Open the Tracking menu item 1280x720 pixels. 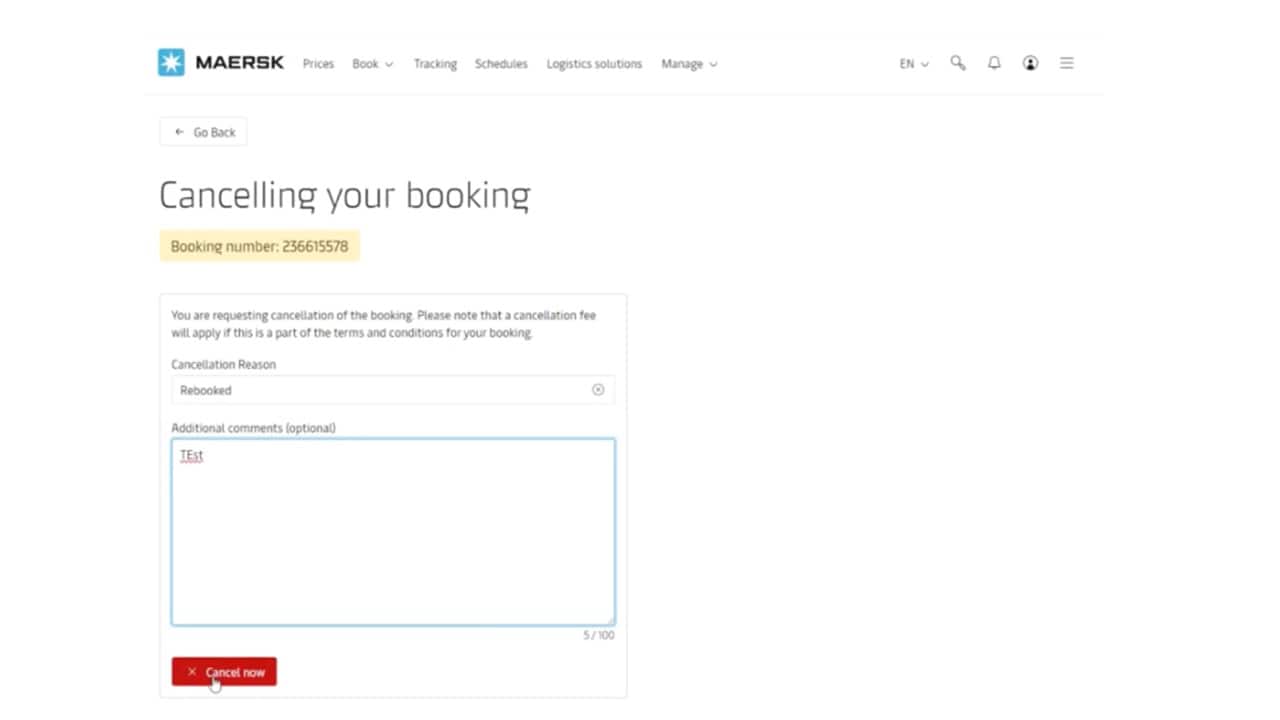pos(435,64)
